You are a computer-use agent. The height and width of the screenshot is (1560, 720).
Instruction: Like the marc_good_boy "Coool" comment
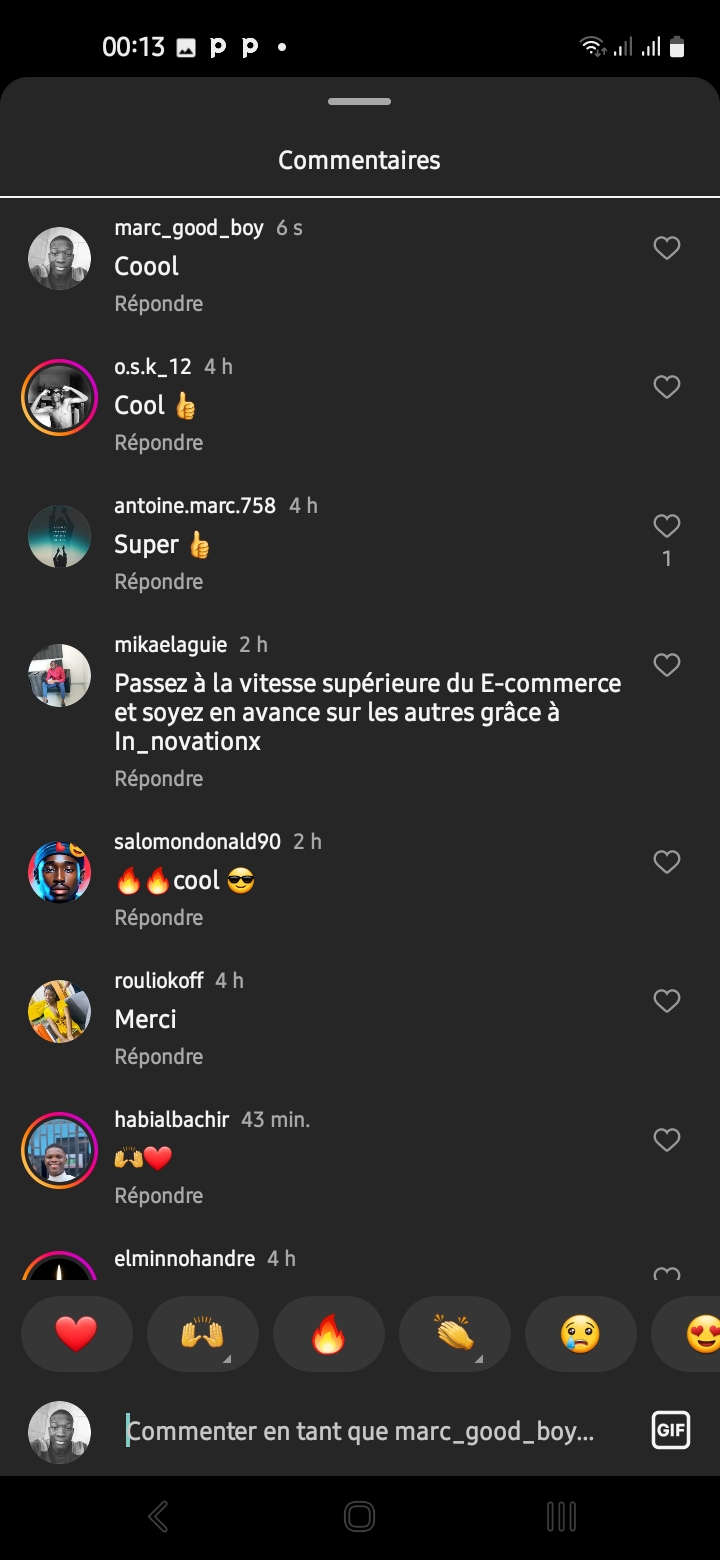click(666, 248)
